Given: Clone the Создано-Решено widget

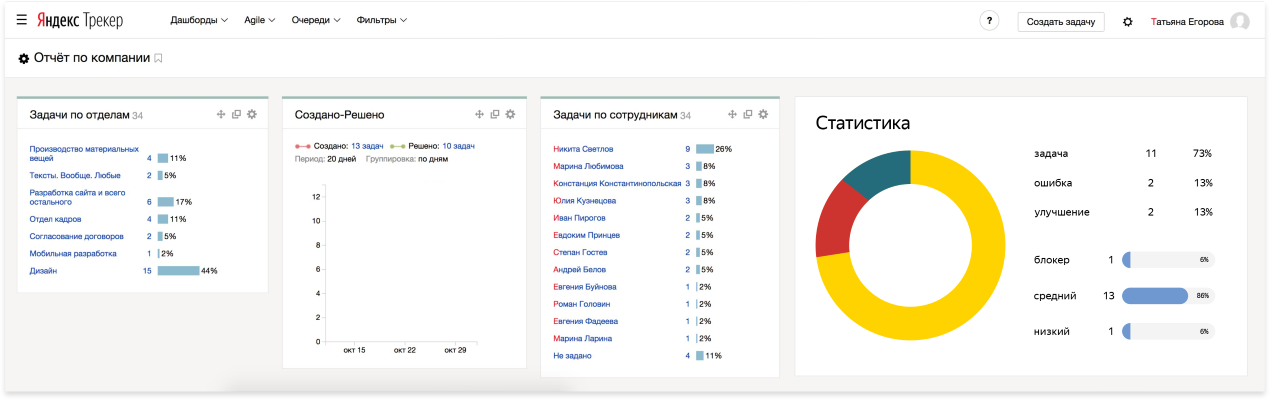Looking at the screenshot, I should click(x=494, y=114).
